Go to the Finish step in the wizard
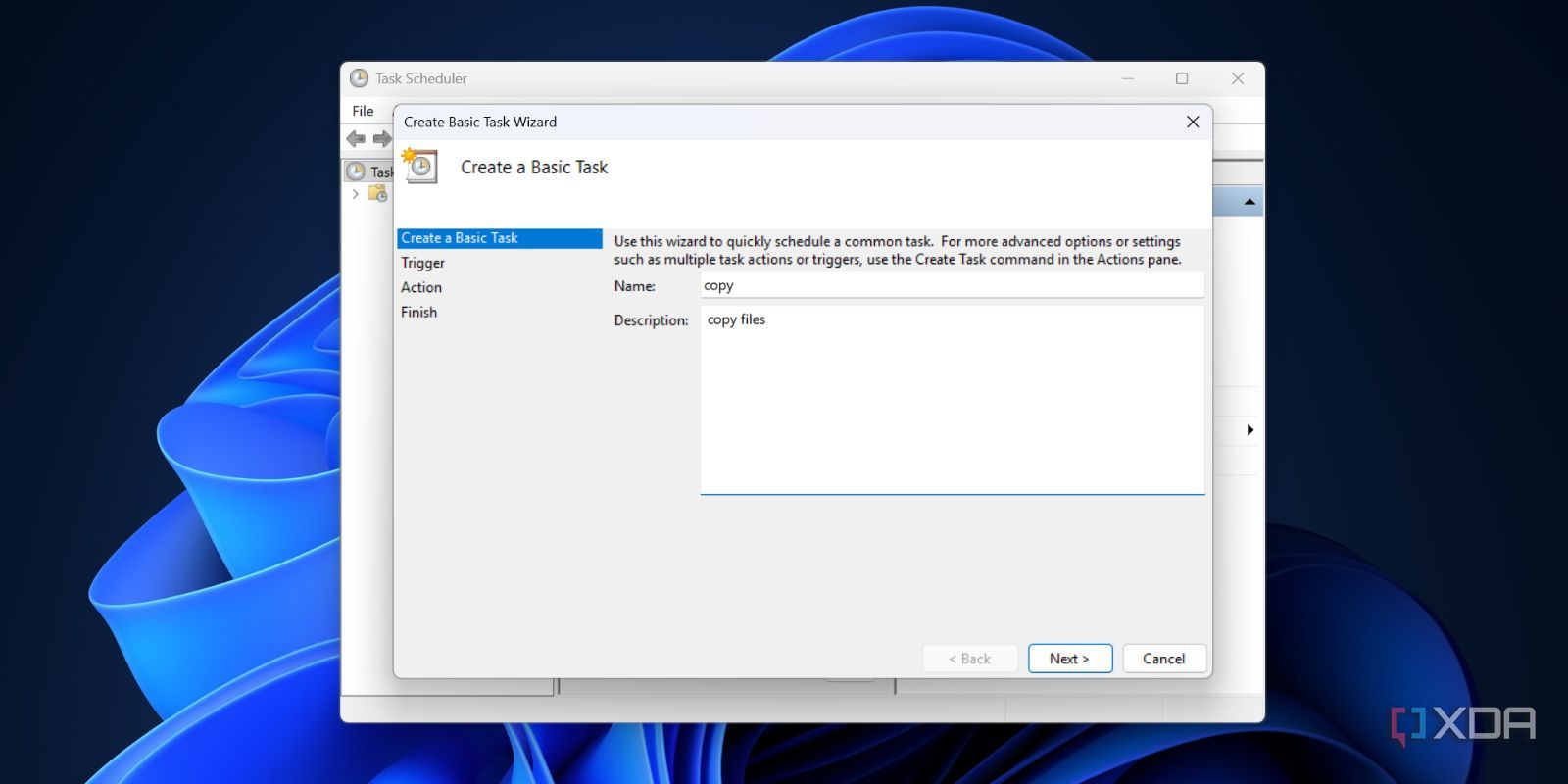 418,312
